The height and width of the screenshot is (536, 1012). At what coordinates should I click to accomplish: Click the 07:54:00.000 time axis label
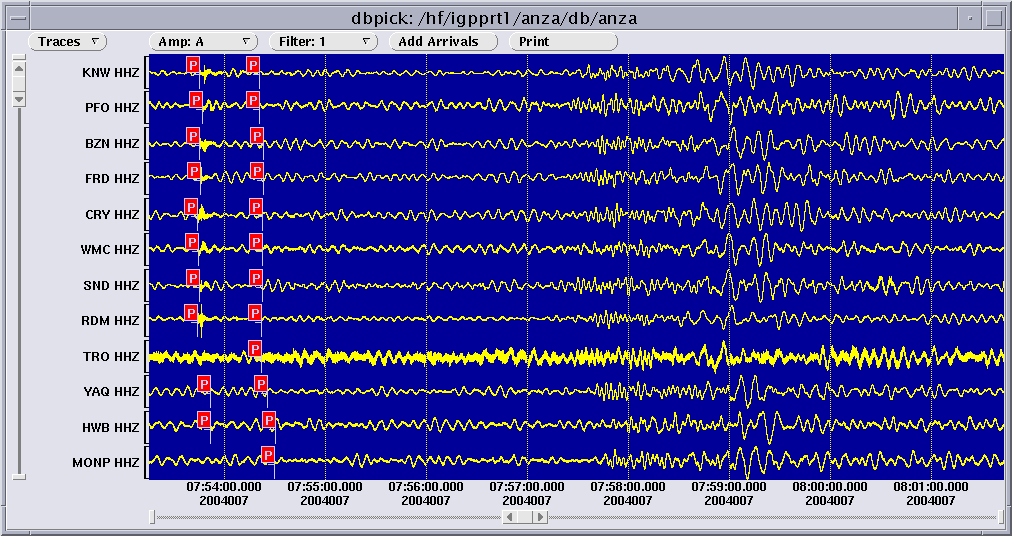pyautogui.click(x=224, y=487)
